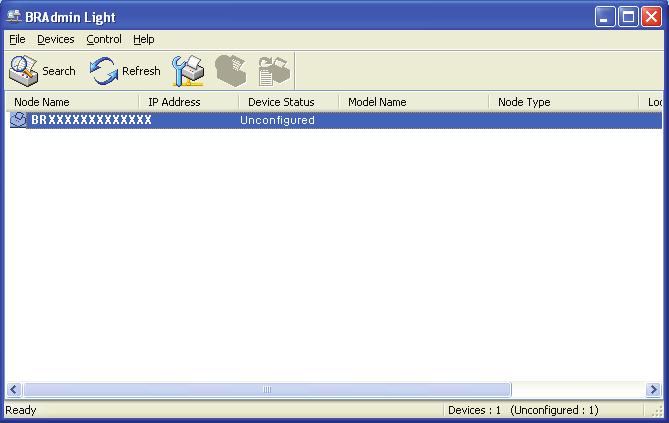Open the Devices menu
Viewport: 669px width, 423px height.
55,39
